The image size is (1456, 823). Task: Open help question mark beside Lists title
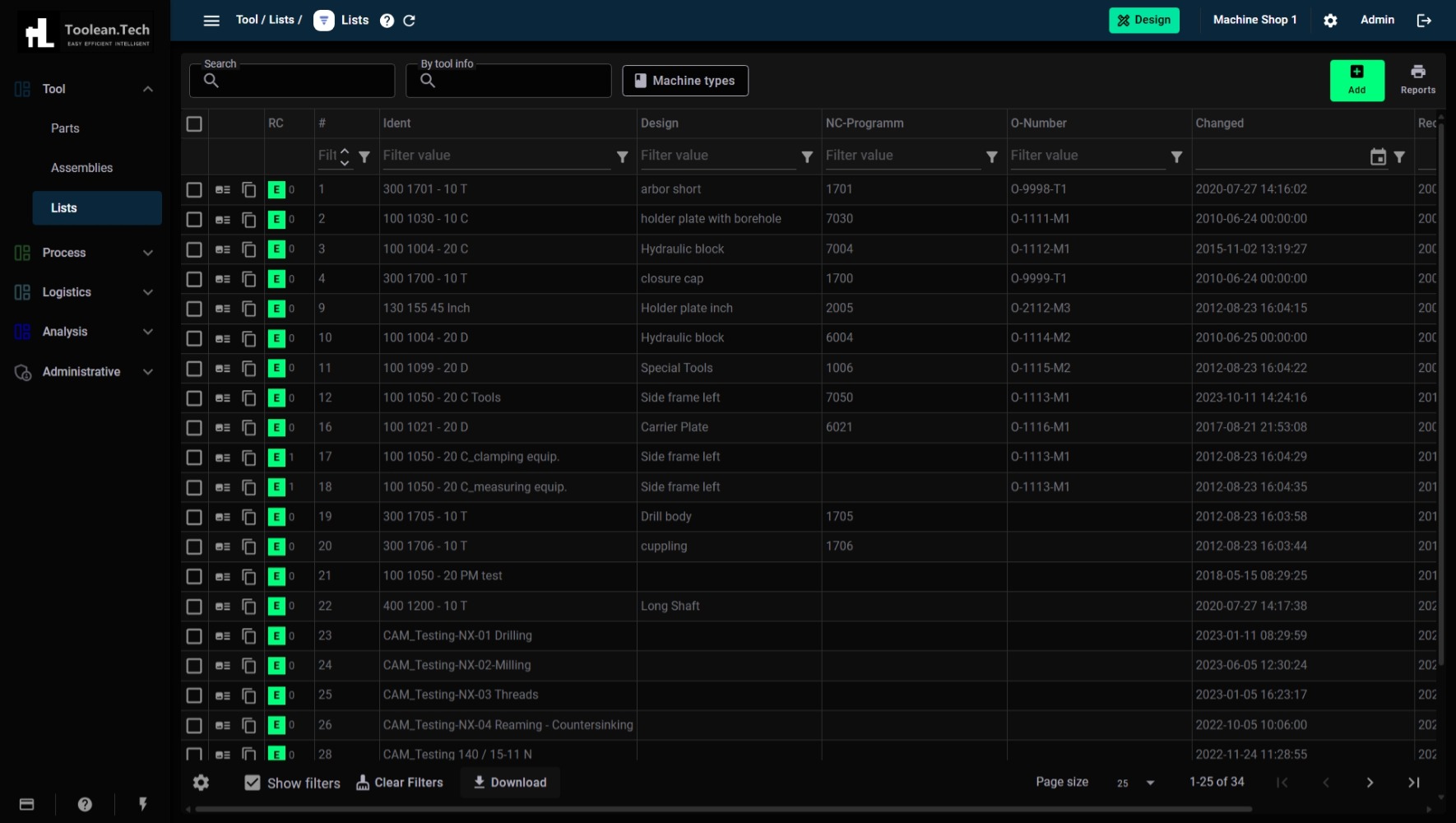point(387,21)
